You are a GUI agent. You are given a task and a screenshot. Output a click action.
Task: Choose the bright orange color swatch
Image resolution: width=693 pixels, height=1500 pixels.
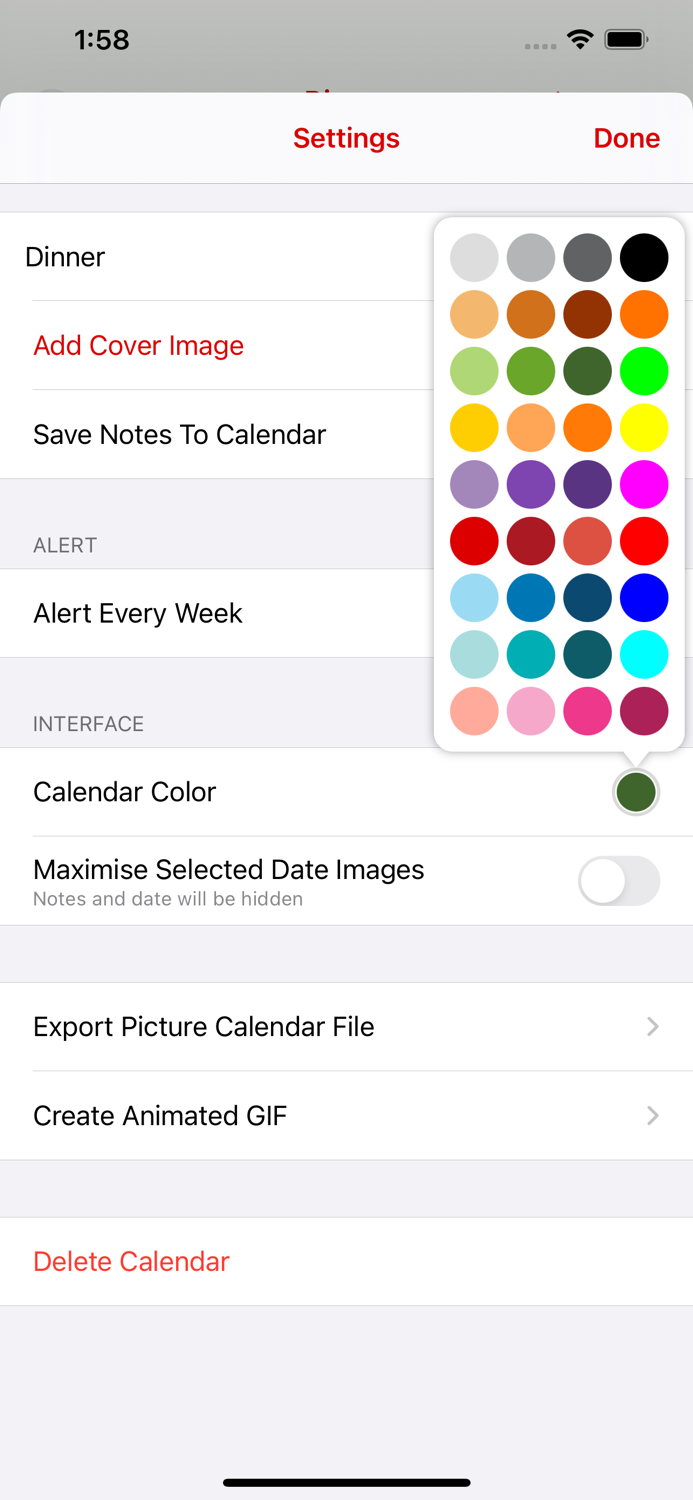644,314
